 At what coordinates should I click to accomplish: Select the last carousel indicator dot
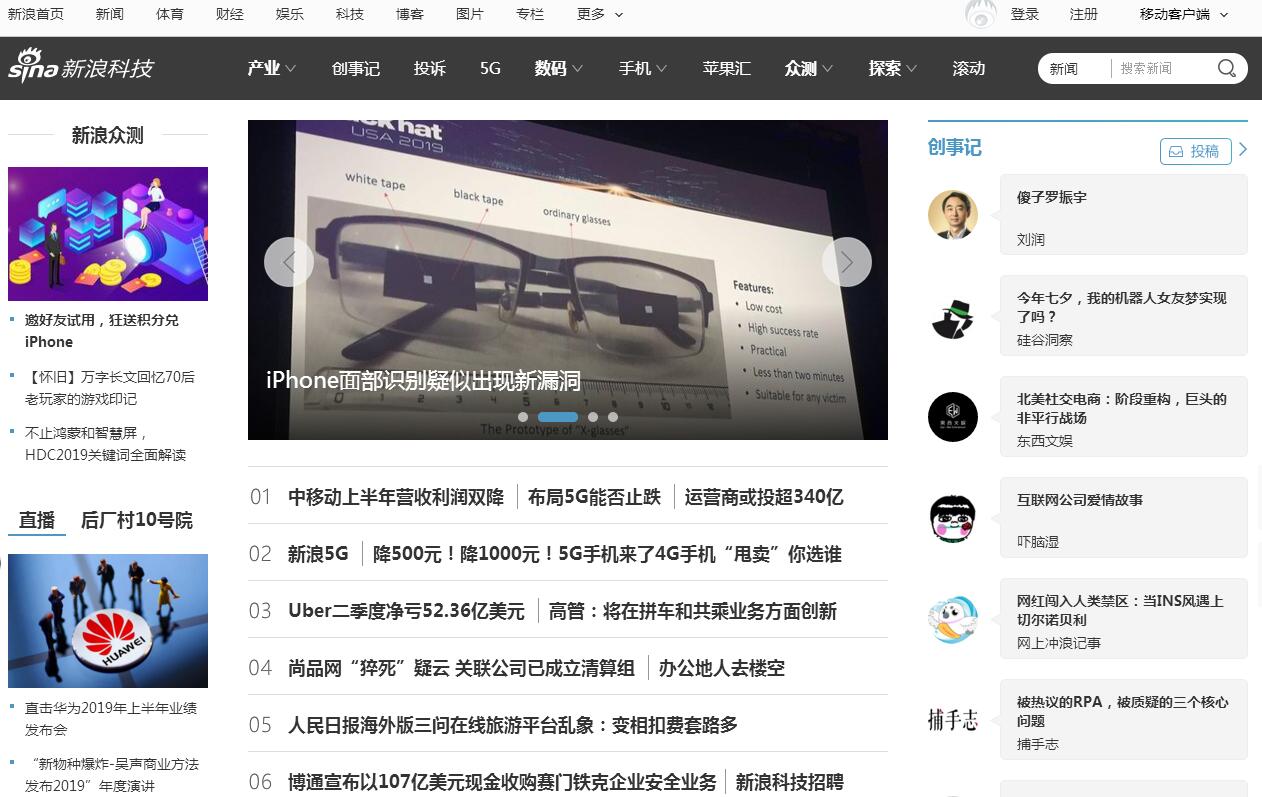pos(613,417)
